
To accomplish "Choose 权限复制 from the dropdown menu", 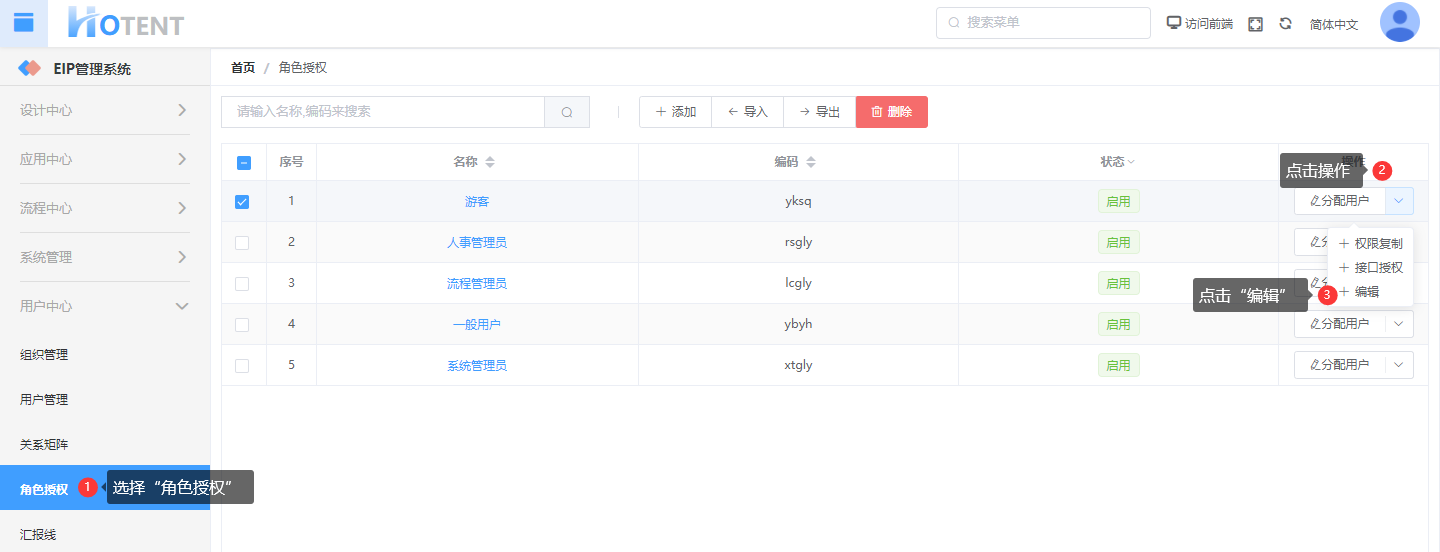I will click(1377, 243).
